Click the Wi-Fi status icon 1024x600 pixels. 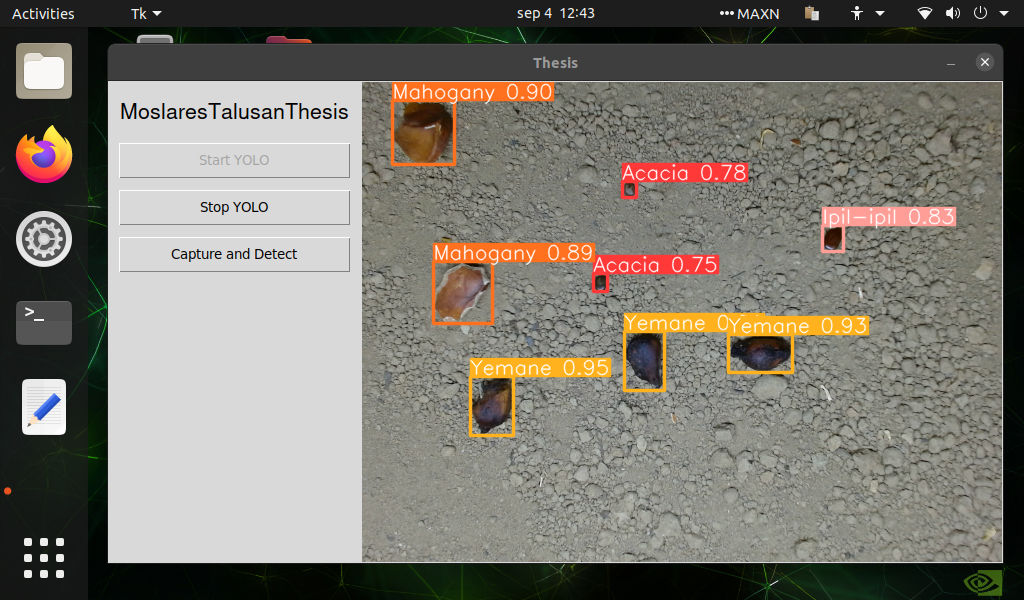tap(925, 14)
